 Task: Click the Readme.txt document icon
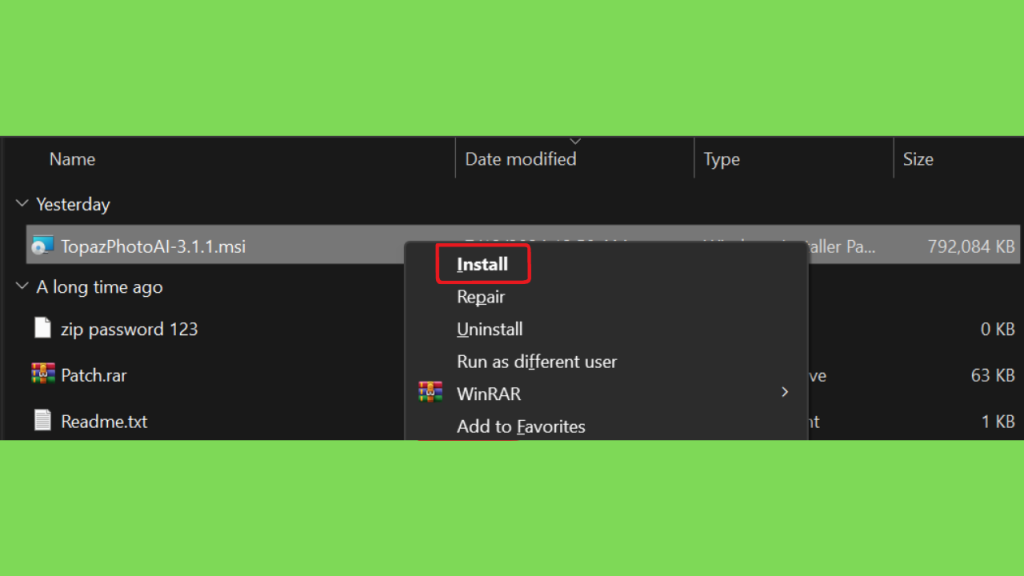42,421
